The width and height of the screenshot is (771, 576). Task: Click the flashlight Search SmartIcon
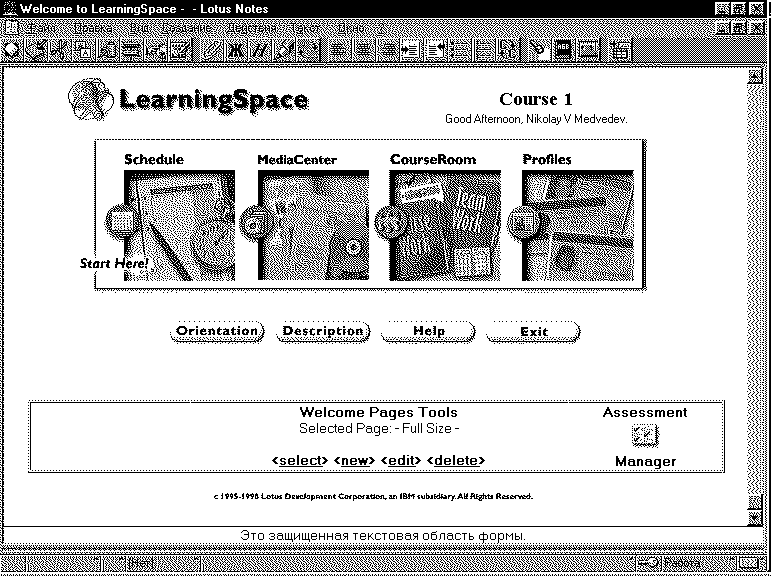pyautogui.click(x=539, y=51)
